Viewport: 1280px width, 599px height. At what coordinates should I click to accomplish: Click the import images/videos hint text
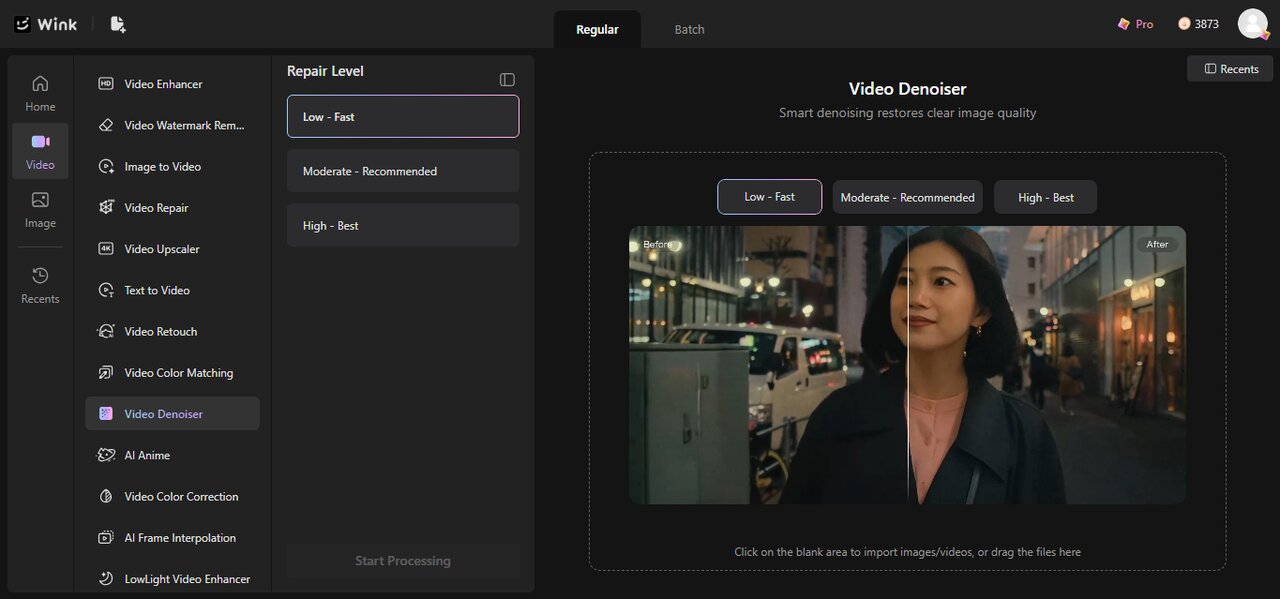907,552
